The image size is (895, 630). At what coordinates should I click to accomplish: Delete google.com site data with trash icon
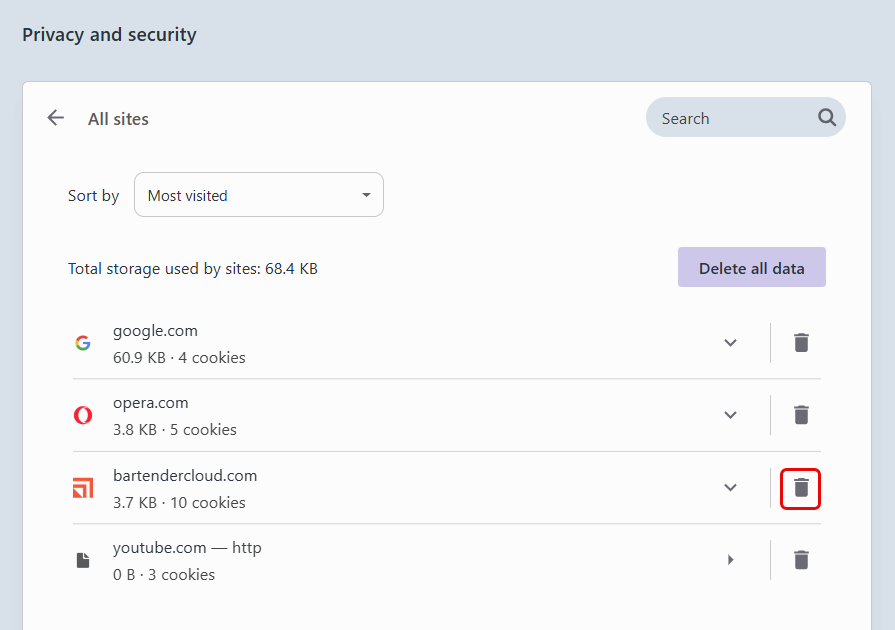coord(801,343)
